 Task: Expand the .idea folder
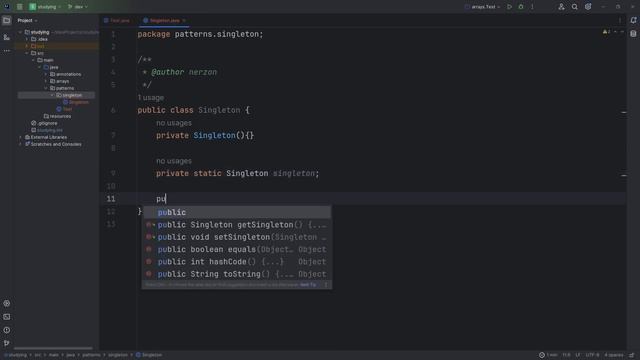click(x=27, y=39)
